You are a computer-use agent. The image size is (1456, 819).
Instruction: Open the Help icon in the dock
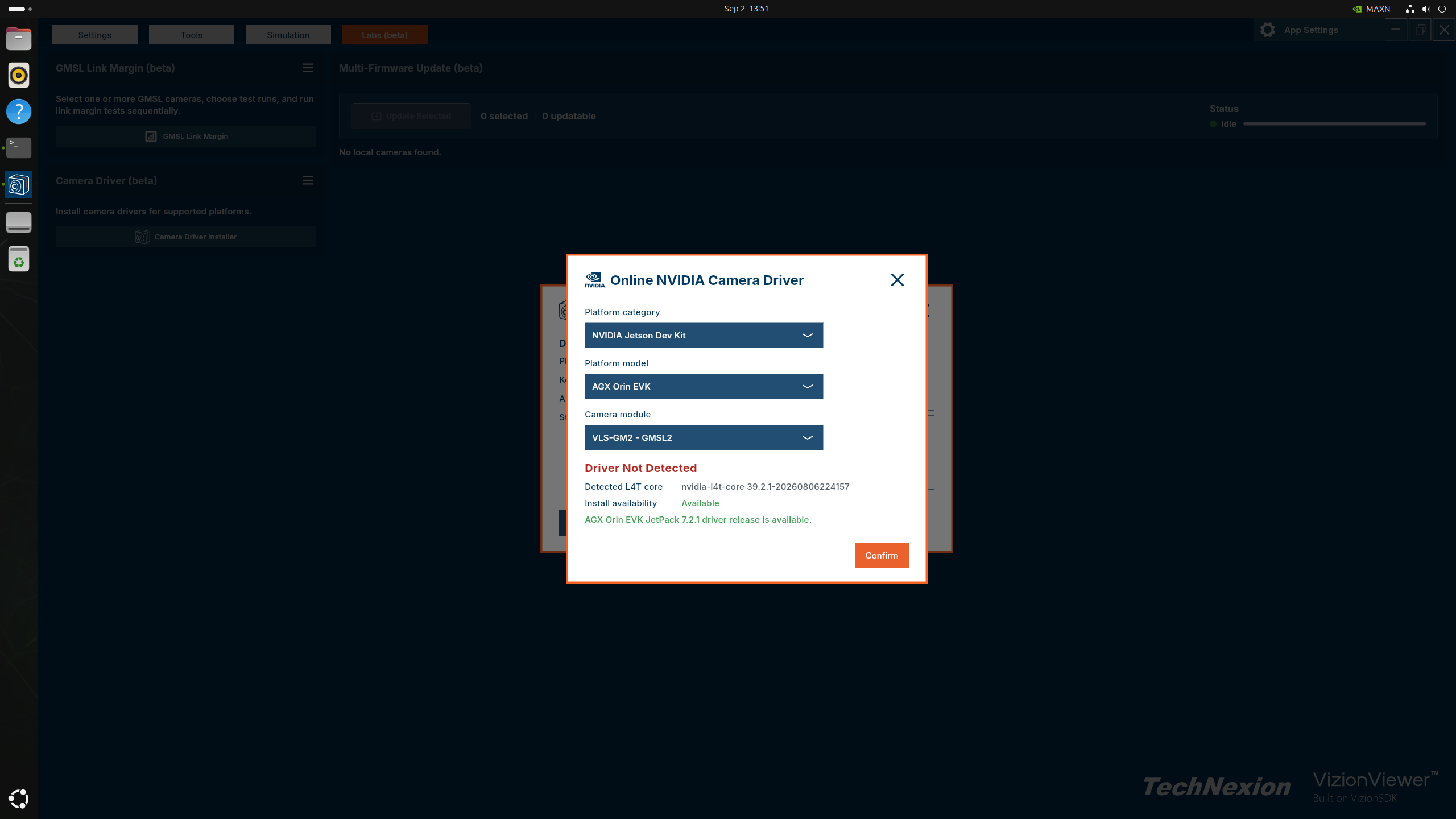[19, 111]
